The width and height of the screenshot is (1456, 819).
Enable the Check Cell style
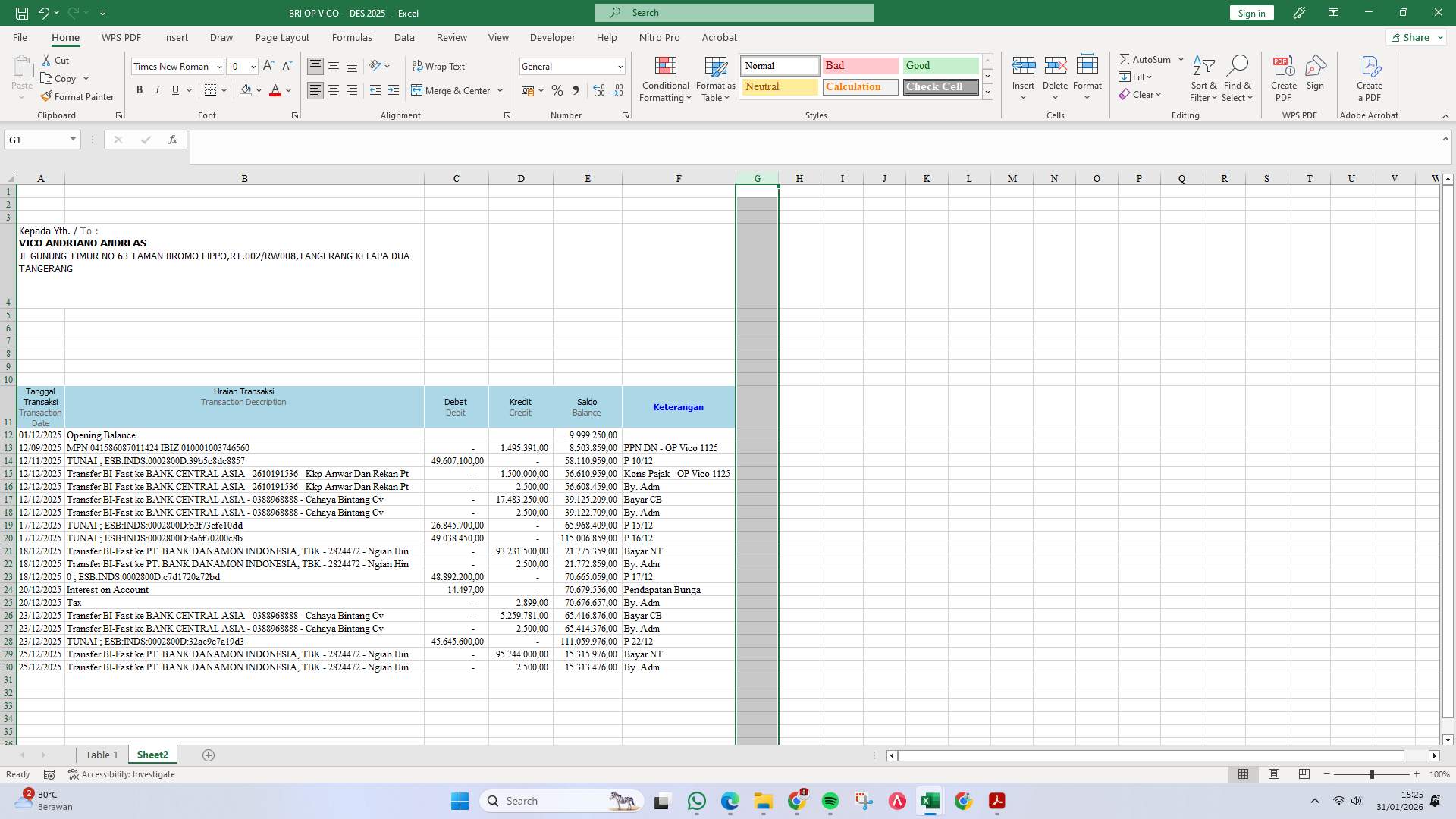coord(940,86)
